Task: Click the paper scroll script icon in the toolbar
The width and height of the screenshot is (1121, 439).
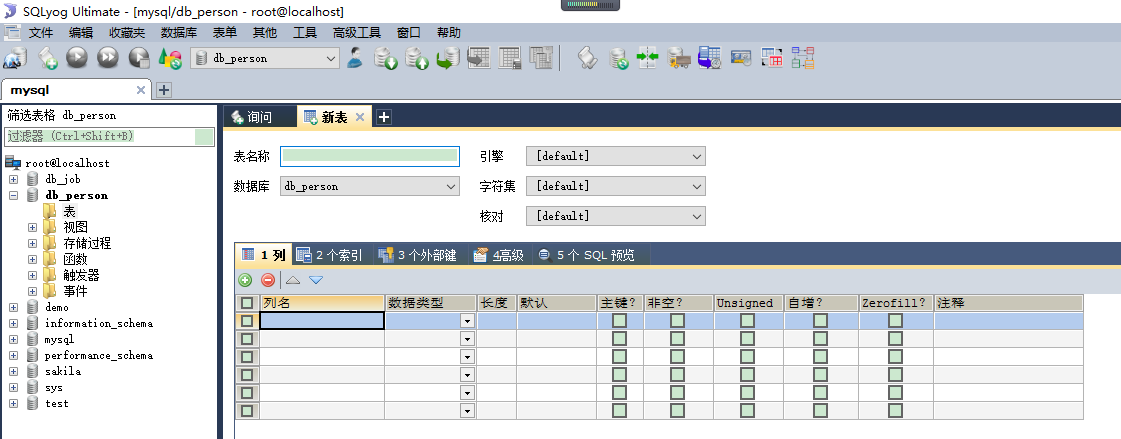Action: click(x=587, y=58)
